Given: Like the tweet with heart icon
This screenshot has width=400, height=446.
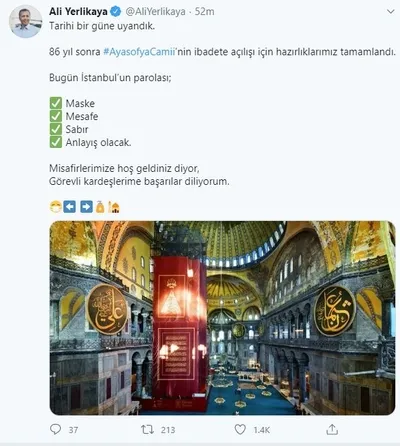Looking at the screenshot, I should [x=240, y=429].
